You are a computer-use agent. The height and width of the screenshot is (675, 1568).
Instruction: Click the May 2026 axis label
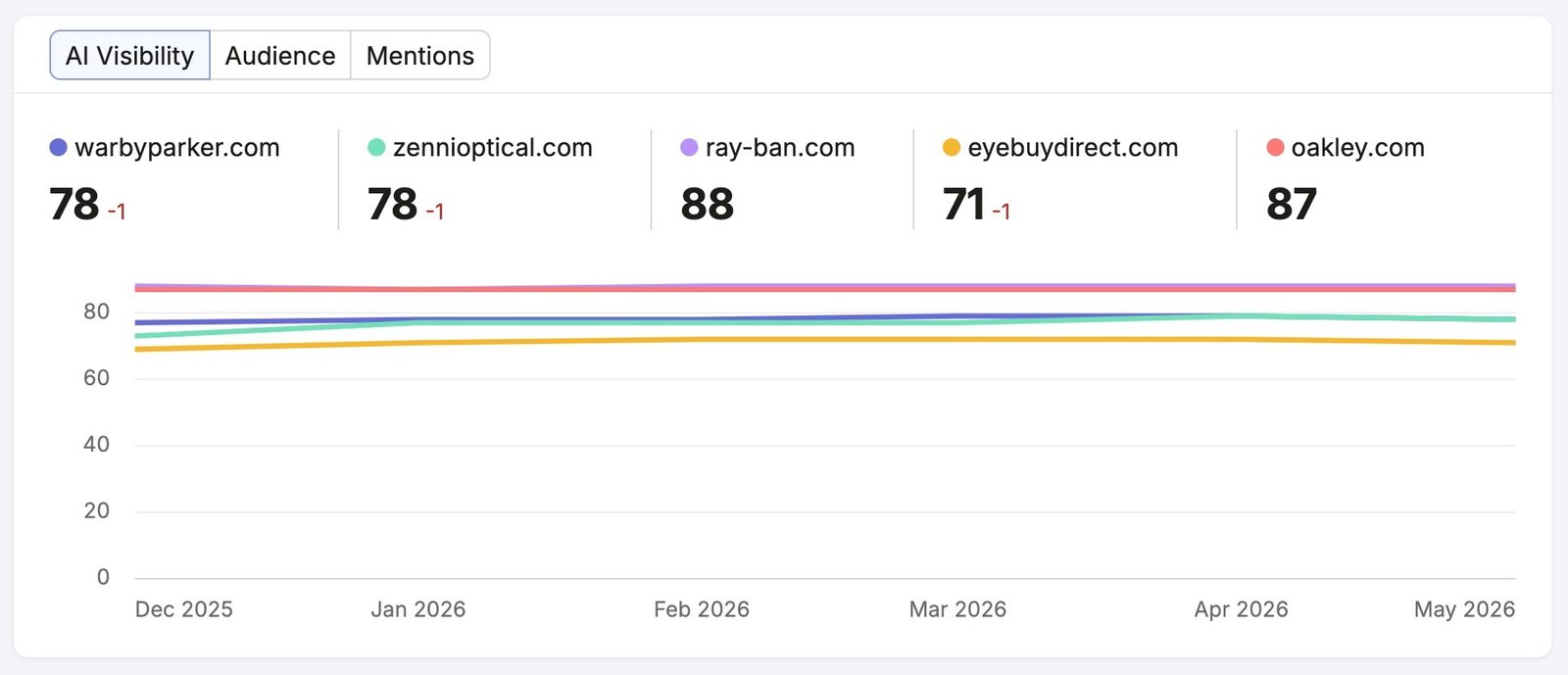[x=1464, y=609]
